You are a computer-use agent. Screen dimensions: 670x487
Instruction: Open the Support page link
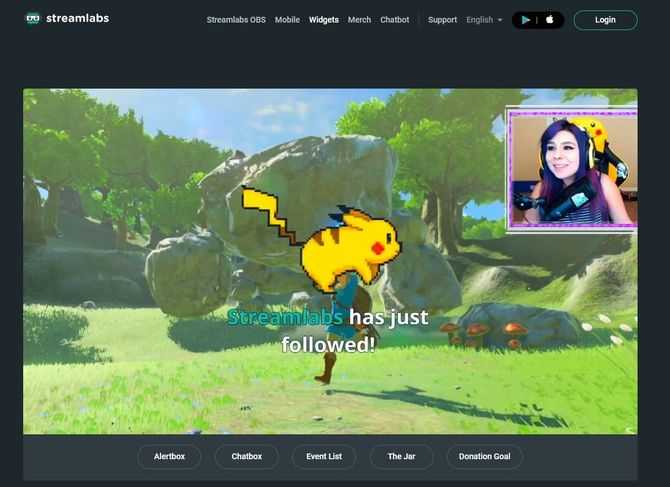[442, 20]
